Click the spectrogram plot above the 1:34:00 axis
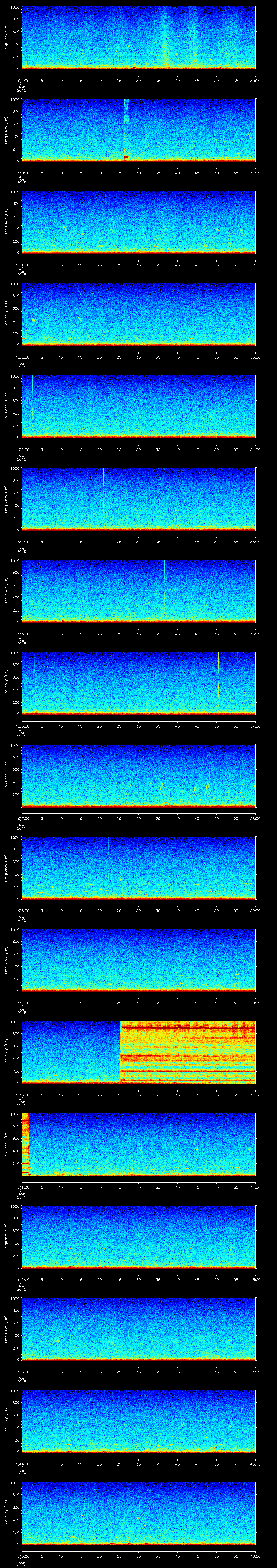Viewport: 277px width, 1568px height. 138,499
